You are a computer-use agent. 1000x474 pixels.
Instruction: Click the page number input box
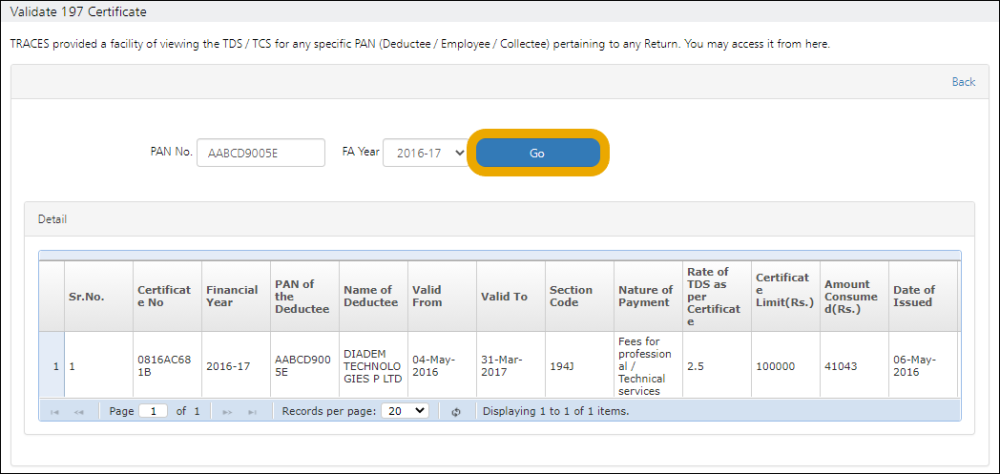pos(153,411)
